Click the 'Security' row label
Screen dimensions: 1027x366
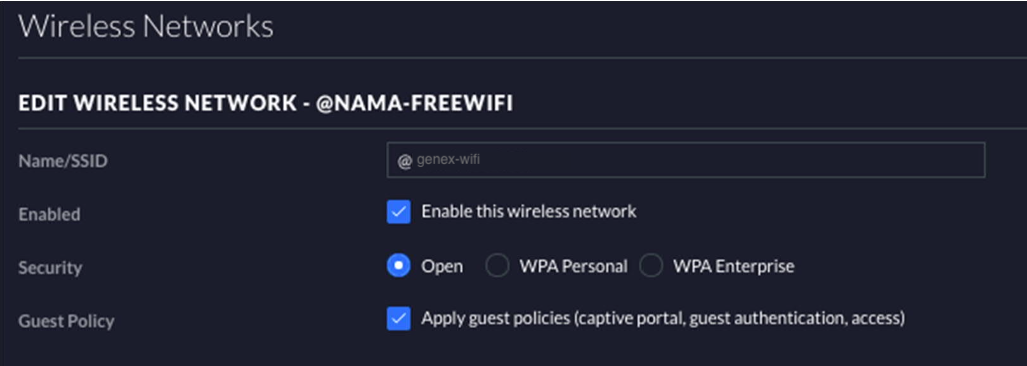click(x=50, y=268)
